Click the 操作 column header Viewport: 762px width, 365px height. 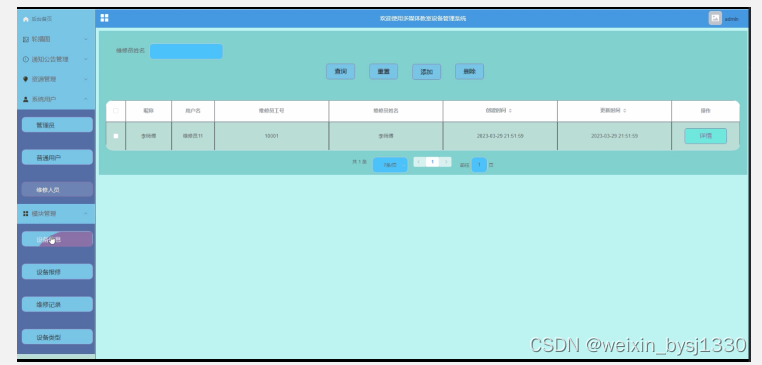click(706, 111)
